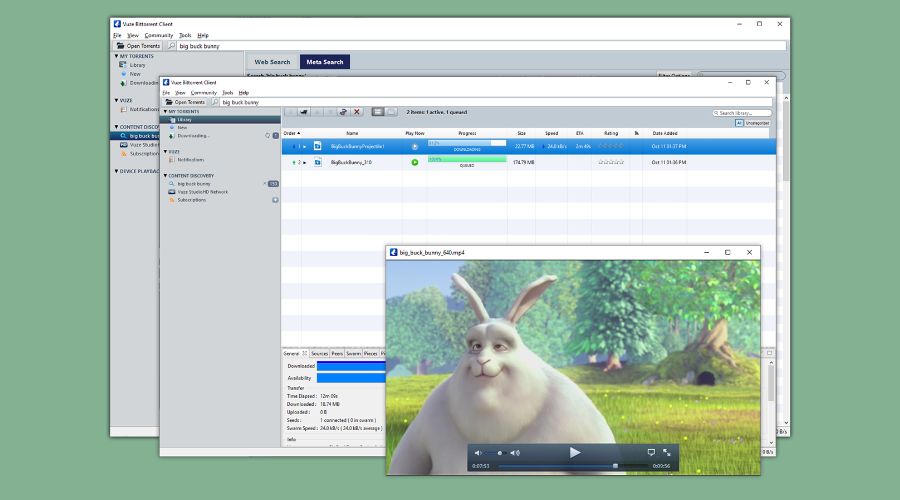Click Play Now on BigBuckBunny_310 row
The image size is (900, 500).
[x=414, y=162]
